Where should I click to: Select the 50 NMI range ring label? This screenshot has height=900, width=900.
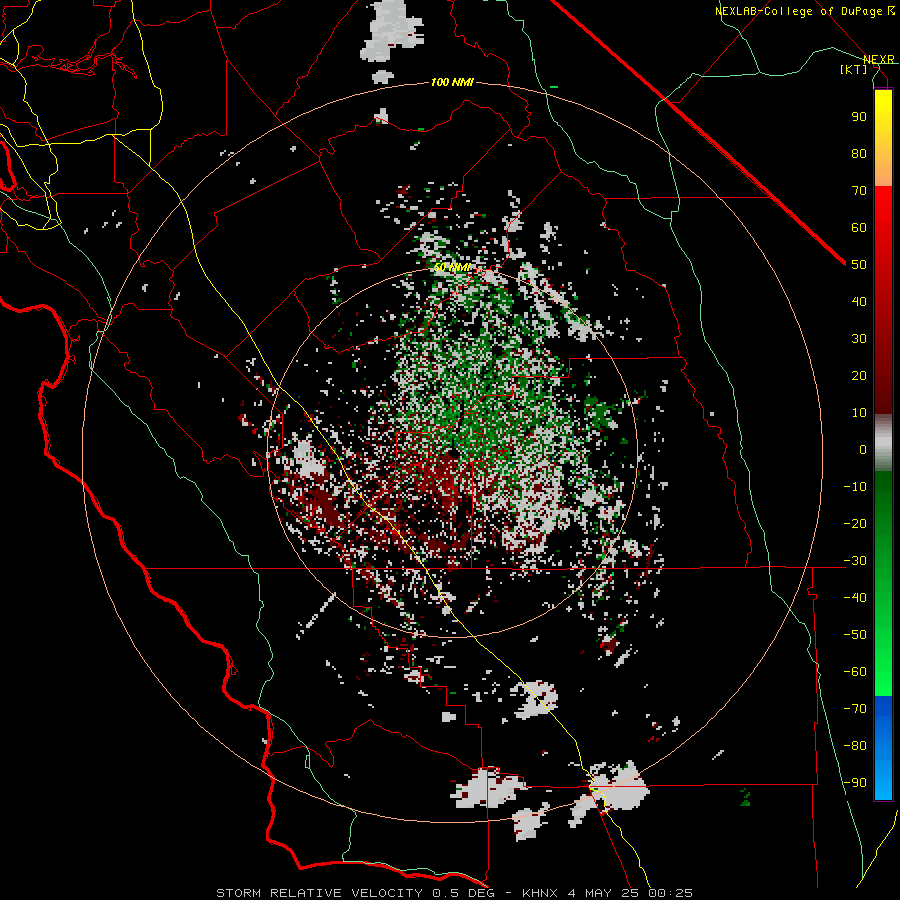pos(452,267)
